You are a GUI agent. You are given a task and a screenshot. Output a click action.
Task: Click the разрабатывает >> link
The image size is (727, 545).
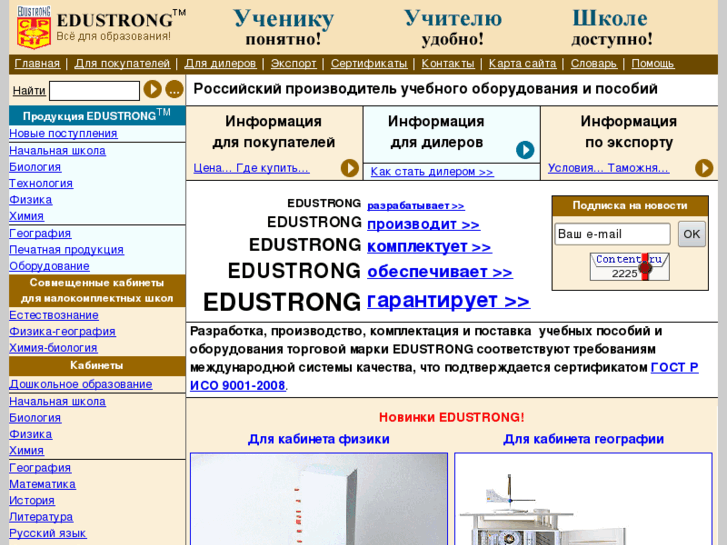(416, 205)
